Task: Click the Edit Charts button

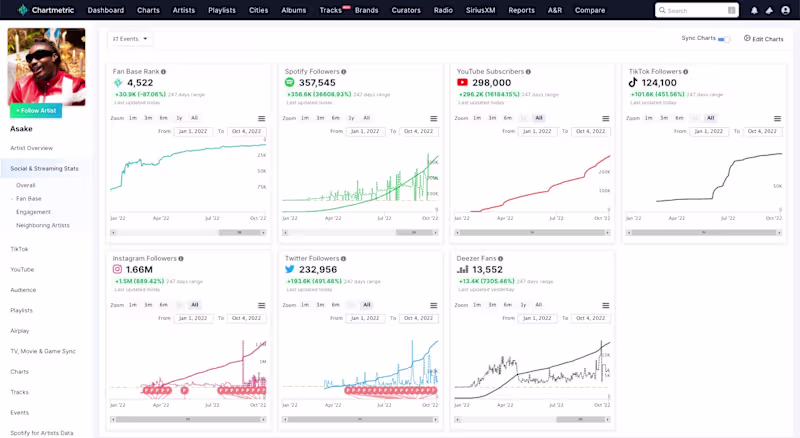Action: point(763,39)
